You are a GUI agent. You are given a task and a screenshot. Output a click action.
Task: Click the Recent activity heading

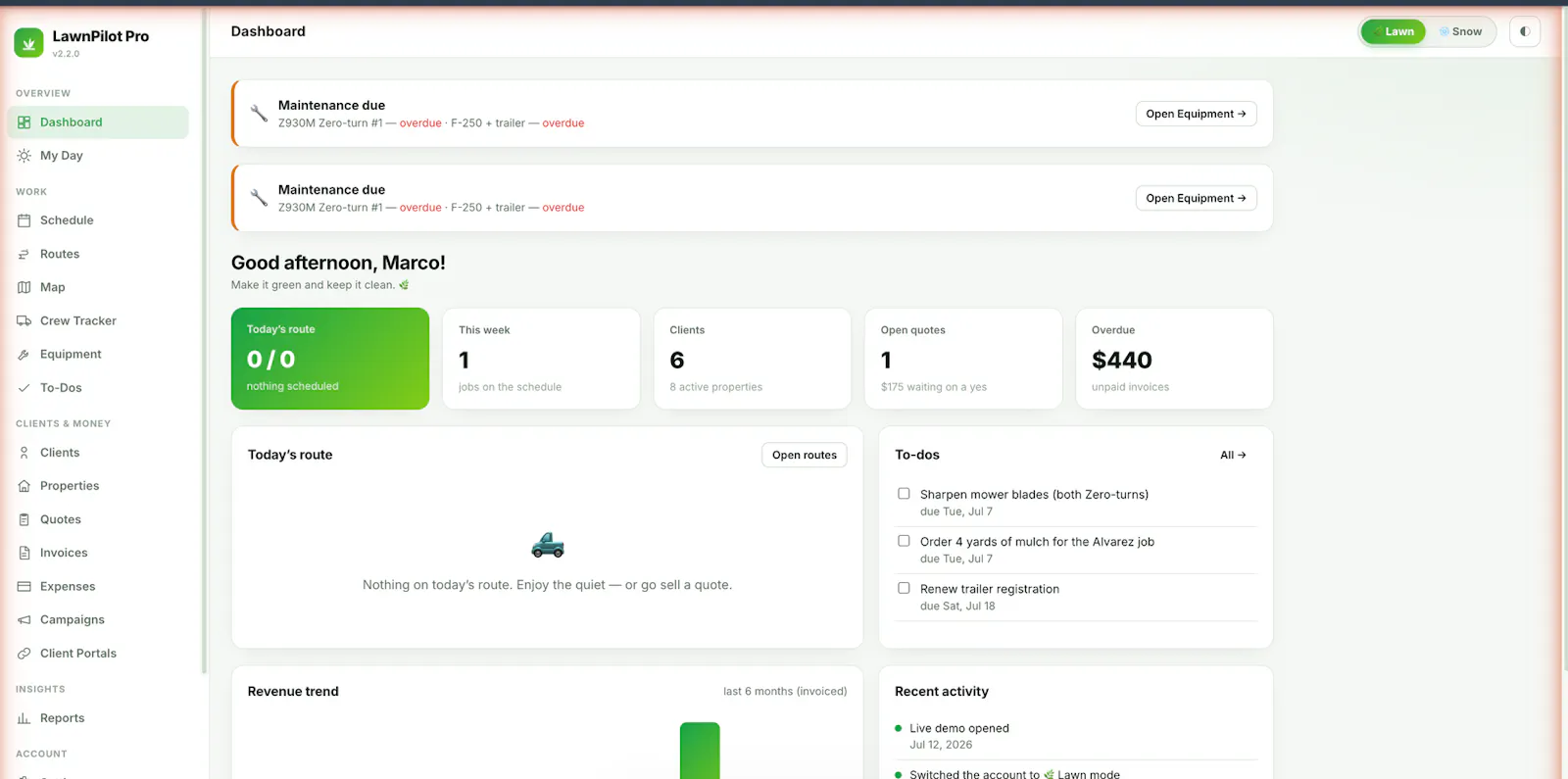click(942, 691)
